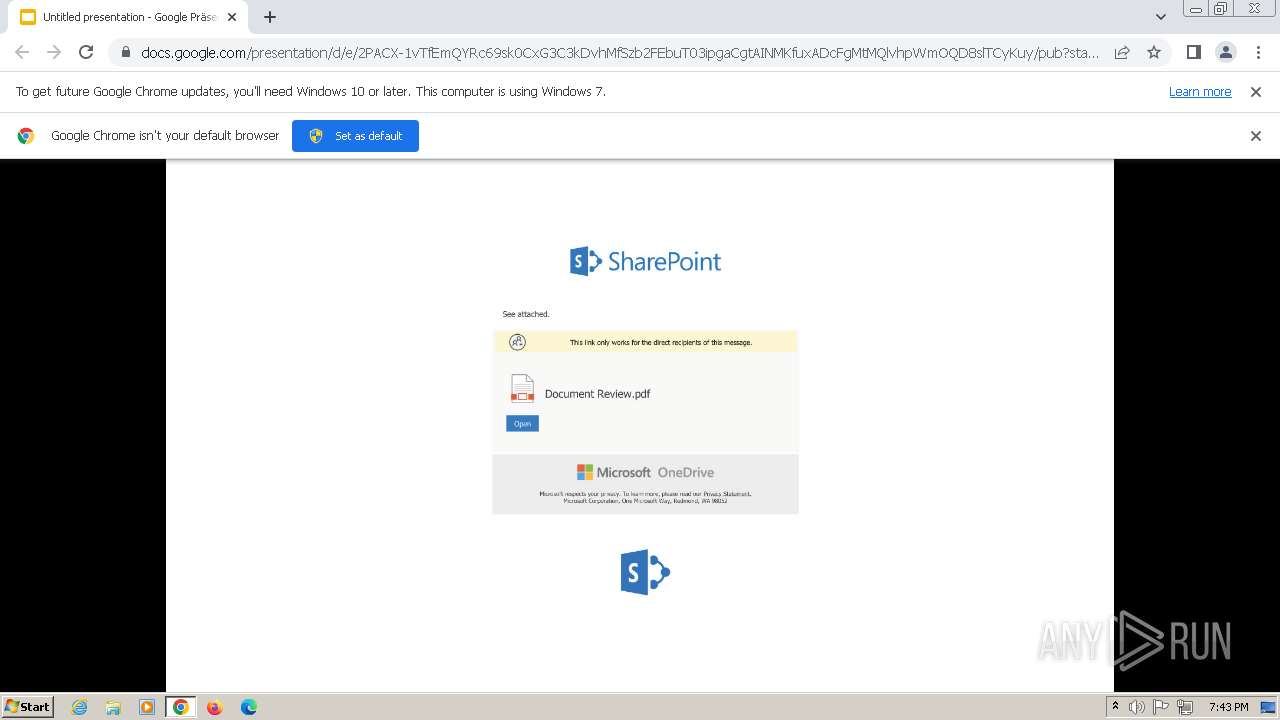The width and height of the screenshot is (1280, 720).
Task: Click the Document Review.pdf filename
Action: (x=597, y=394)
